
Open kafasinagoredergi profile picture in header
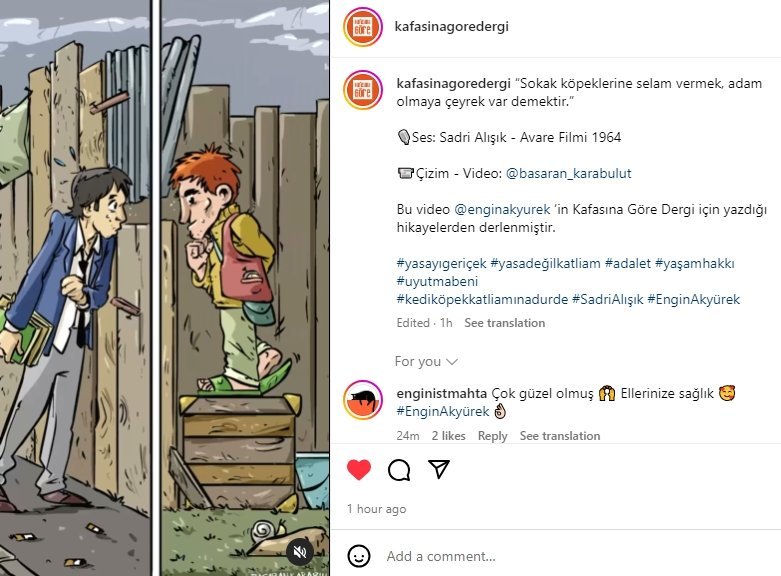pyautogui.click(x=363, y=26)
